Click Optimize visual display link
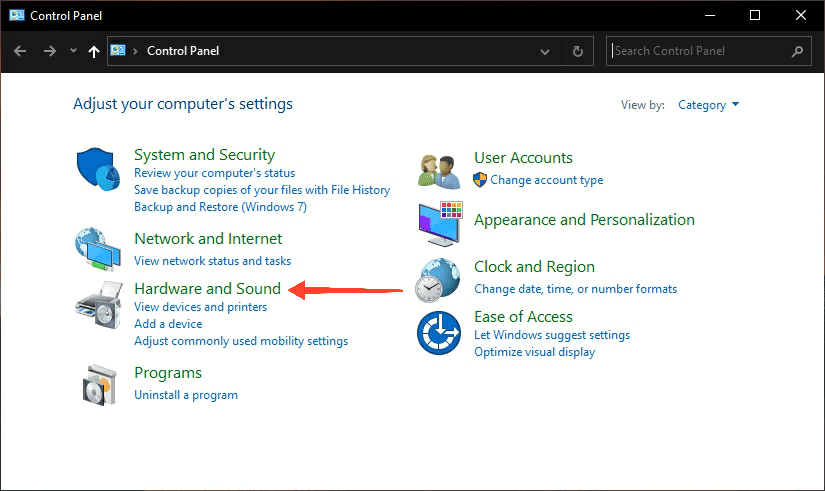825x491 pixels. (x=535, y=352)
